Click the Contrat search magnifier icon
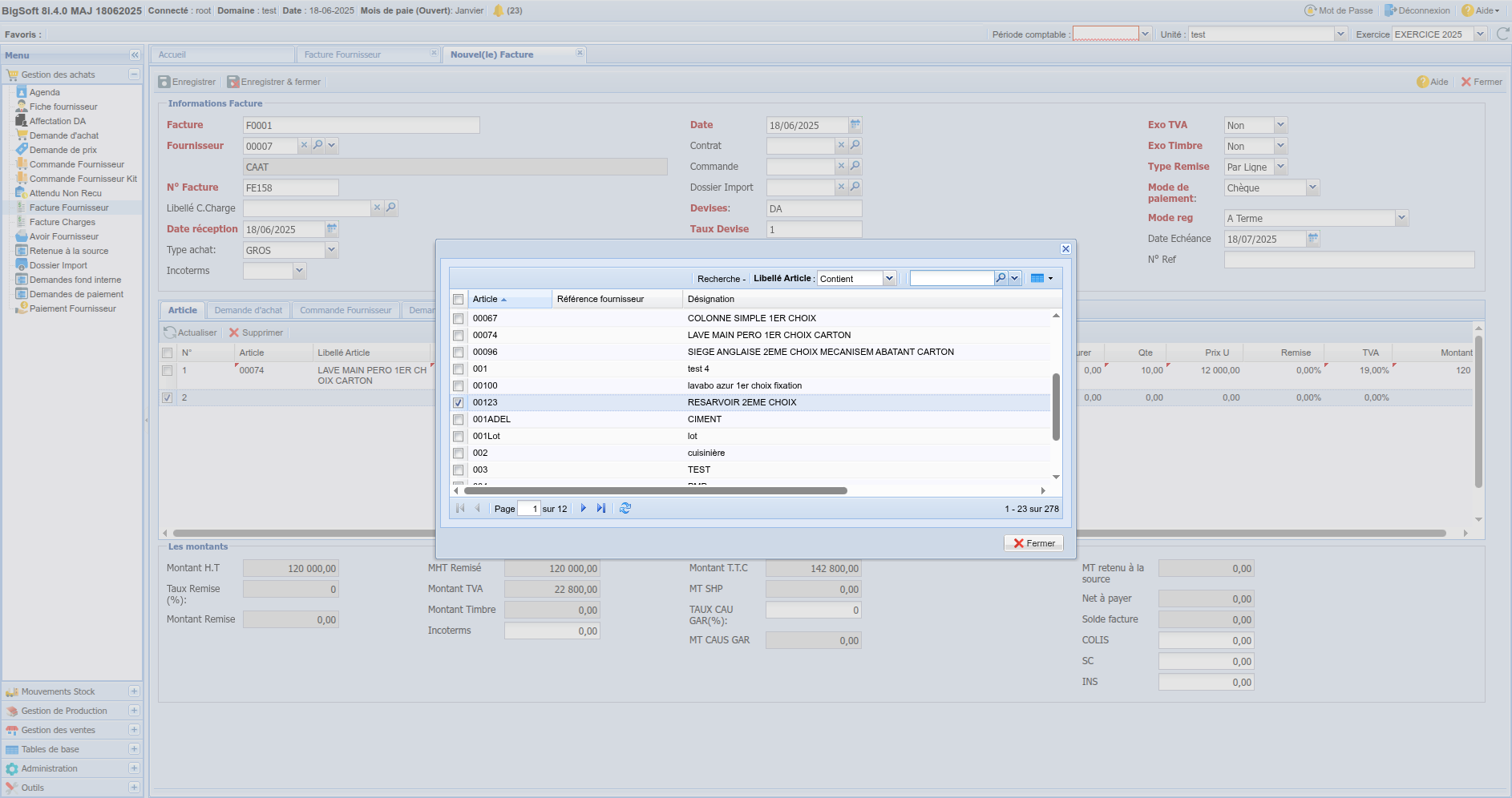Image resolution: width=1512 pixels, height=798 pixels. pyautogui.click(x=855, y=145)
